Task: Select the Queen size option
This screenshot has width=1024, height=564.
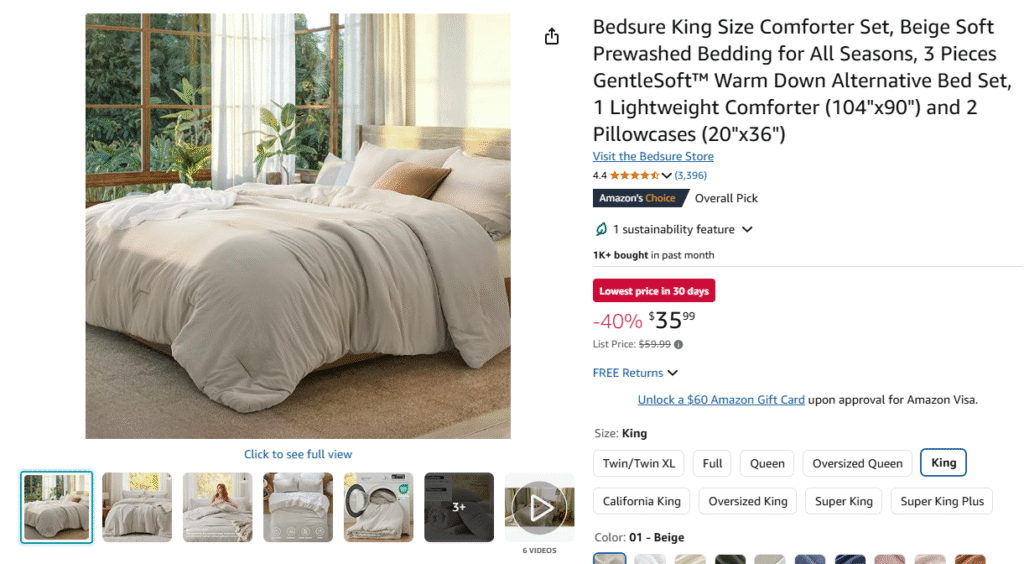Action: pyautogui.click(x=767, y=463)
